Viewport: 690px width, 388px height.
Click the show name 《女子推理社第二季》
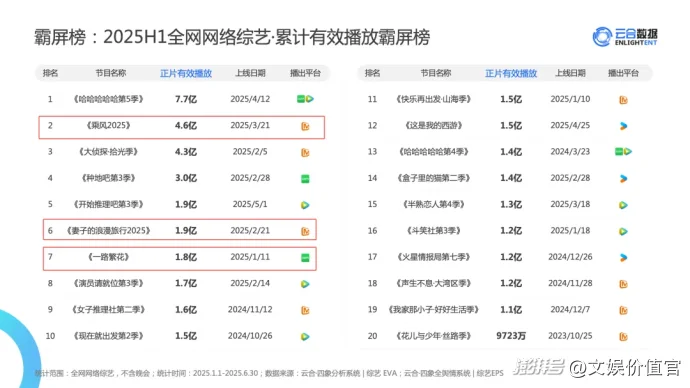108,310
